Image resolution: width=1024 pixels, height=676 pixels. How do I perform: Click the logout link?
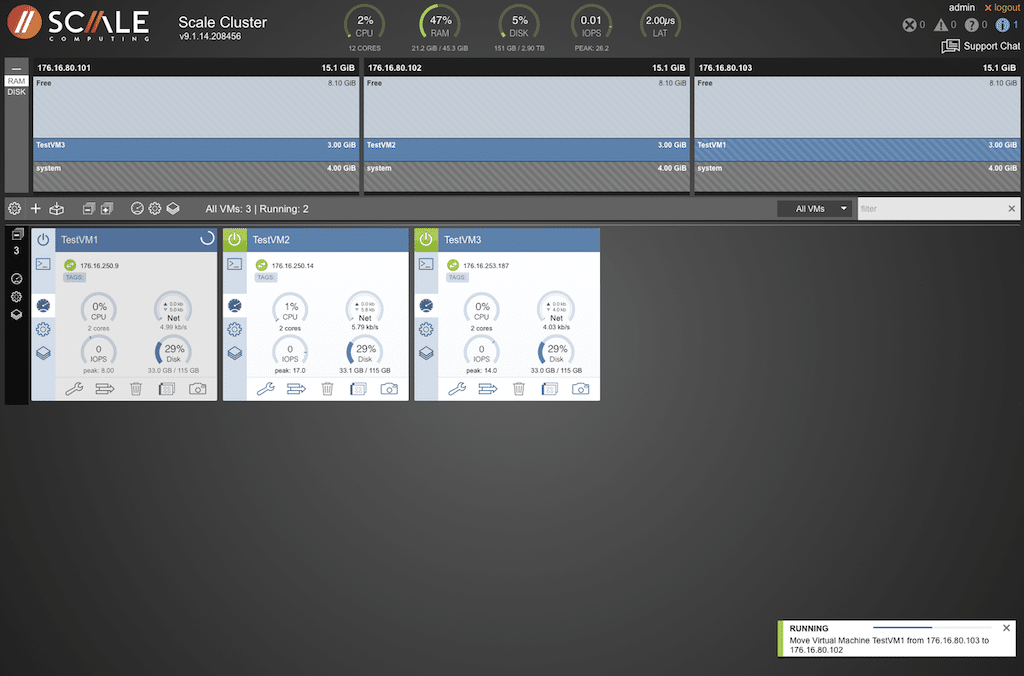click(1002, 7)
